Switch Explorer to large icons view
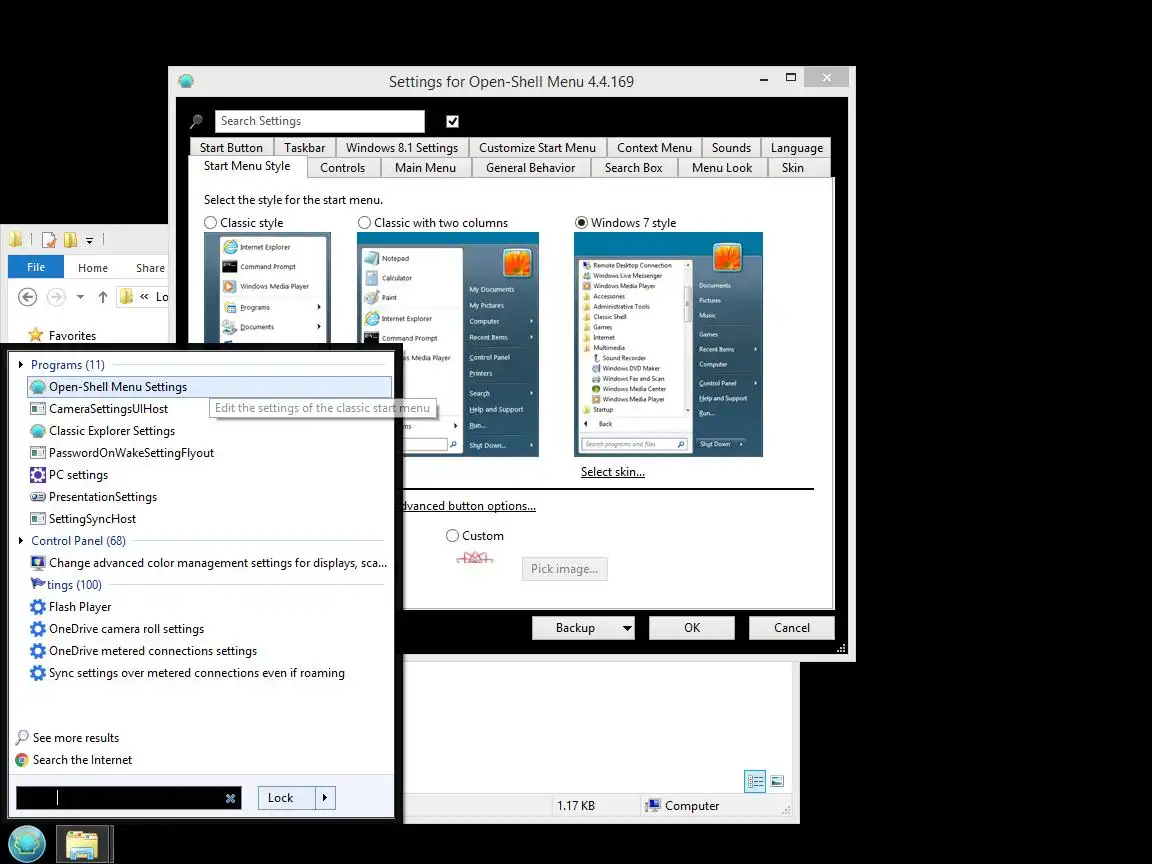Image resolution: width=1152 pixels, height=864 pixels. (x=777, y=782)
